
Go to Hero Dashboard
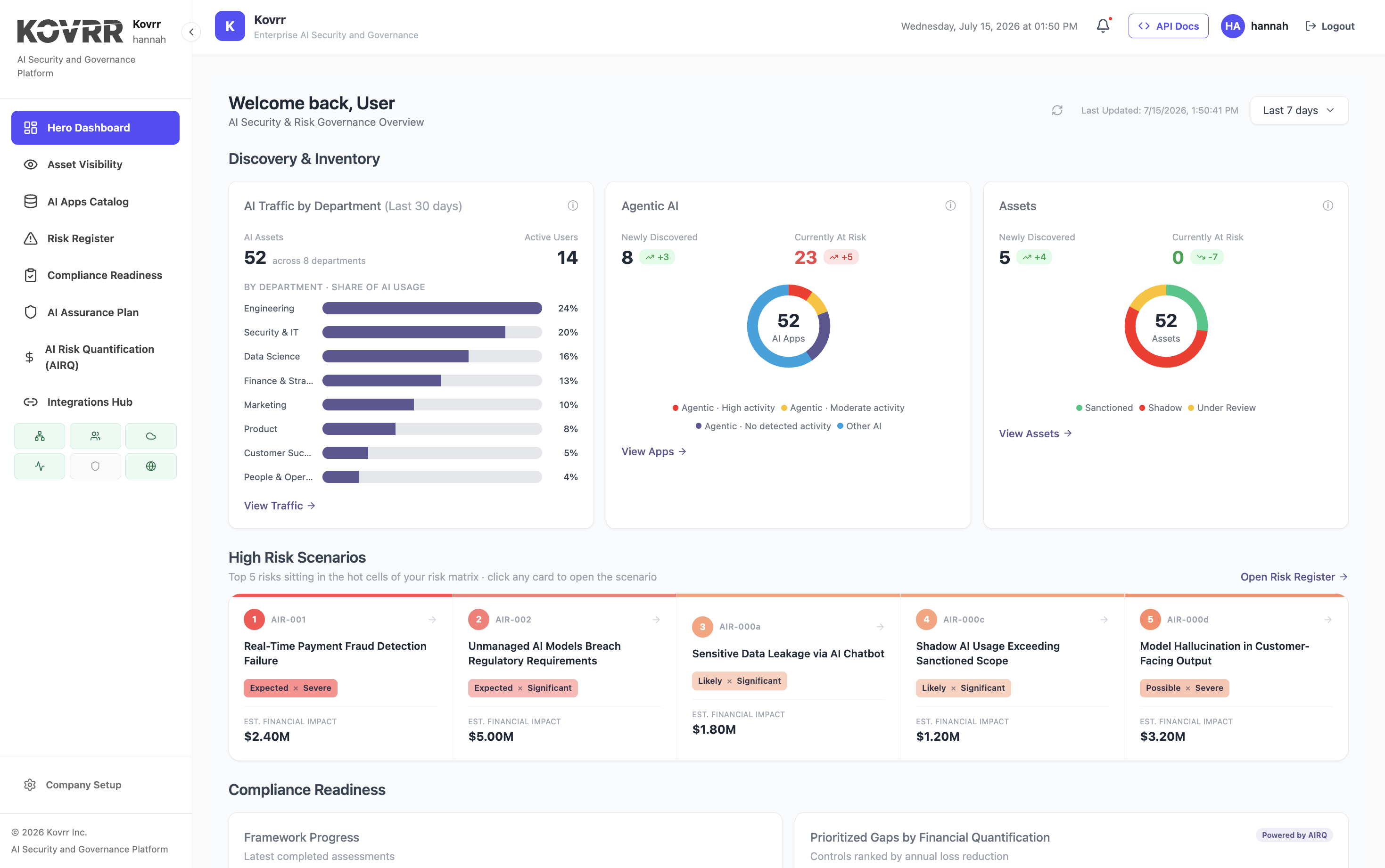pos(95,127)
